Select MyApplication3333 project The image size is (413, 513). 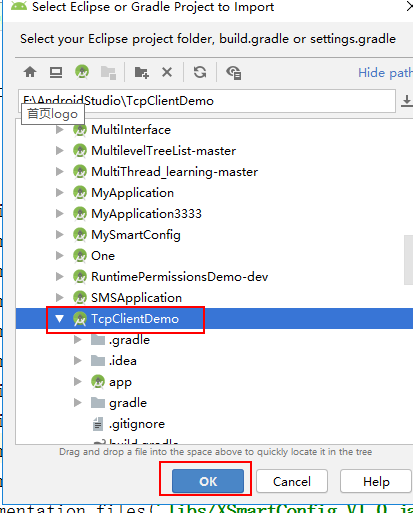tap(146, 214)
